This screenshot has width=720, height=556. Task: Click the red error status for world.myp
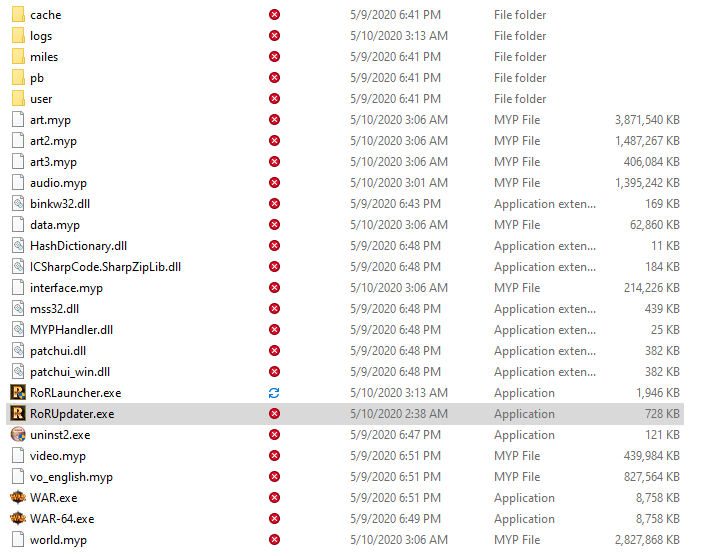pyautogui.click(x=275, y=540)
